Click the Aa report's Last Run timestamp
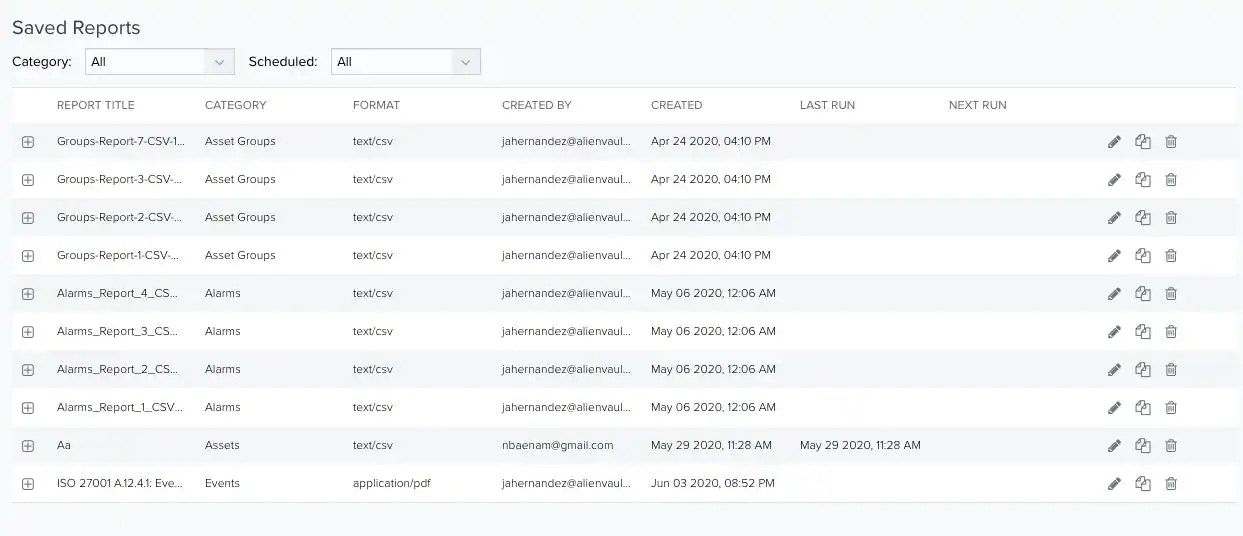 pyautogui.click(x=860, y=445)
